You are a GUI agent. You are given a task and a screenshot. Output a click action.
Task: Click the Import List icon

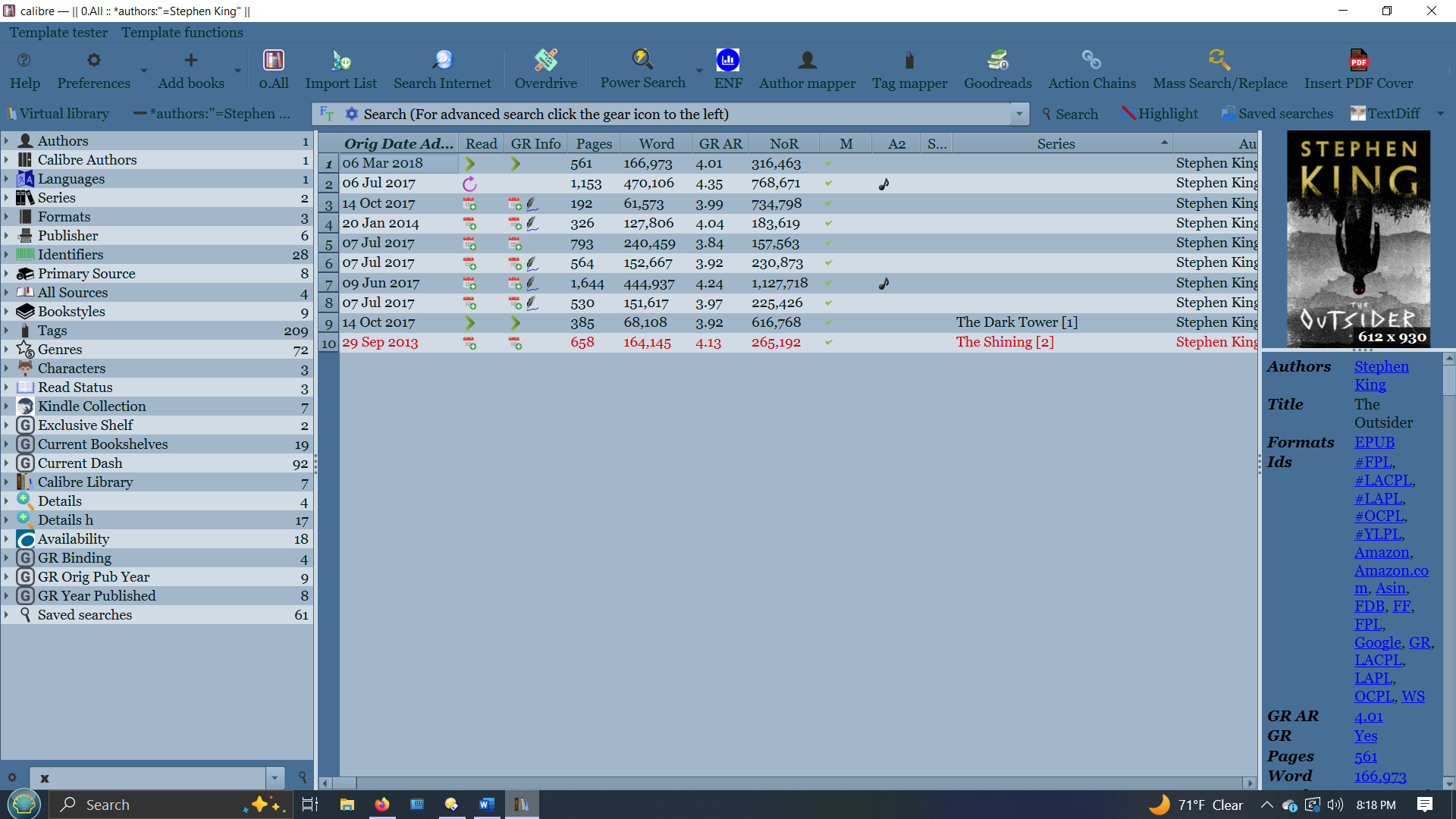(x=340, y=61)
